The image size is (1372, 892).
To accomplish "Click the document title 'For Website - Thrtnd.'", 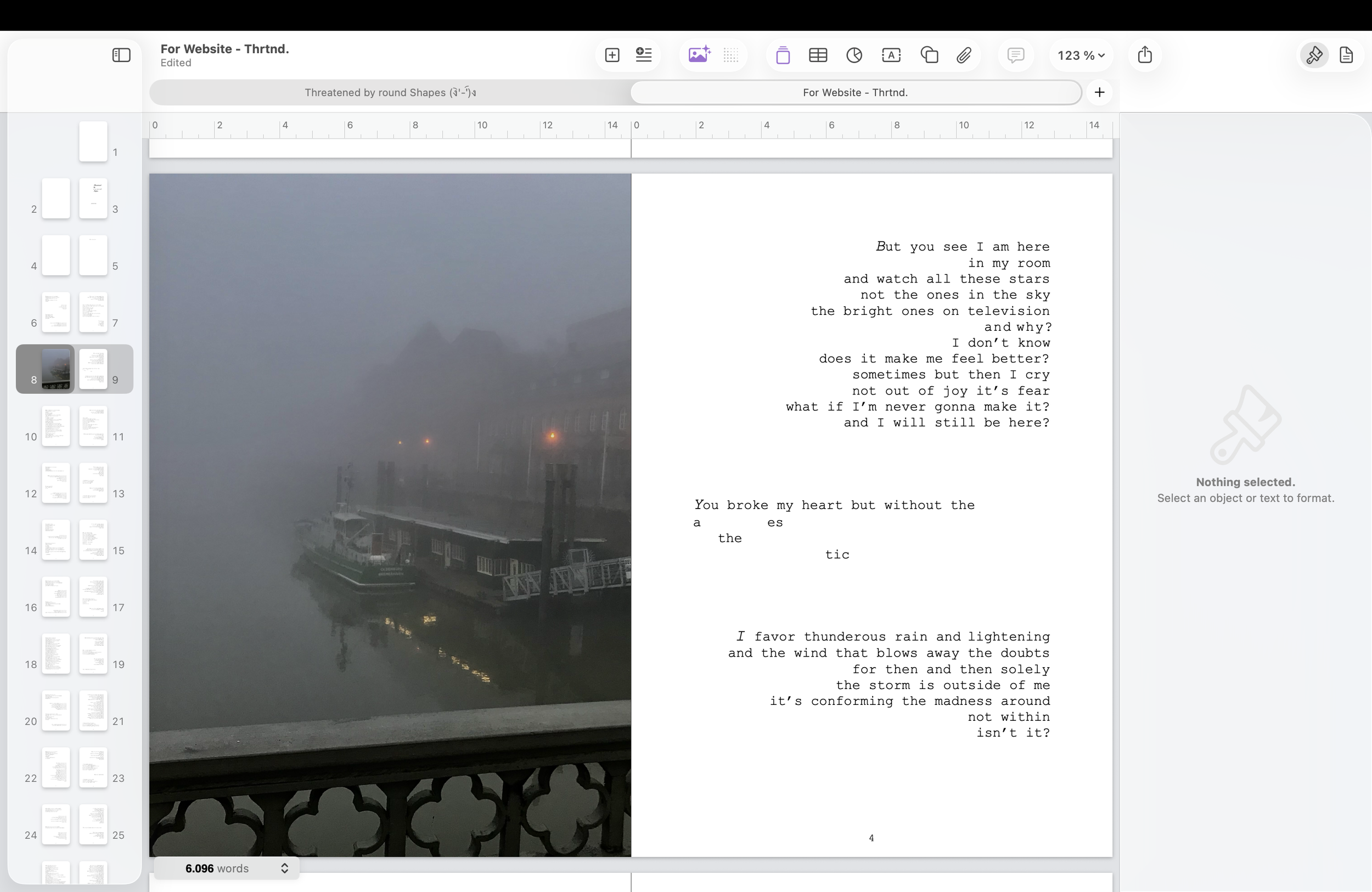I will [225, 49].
